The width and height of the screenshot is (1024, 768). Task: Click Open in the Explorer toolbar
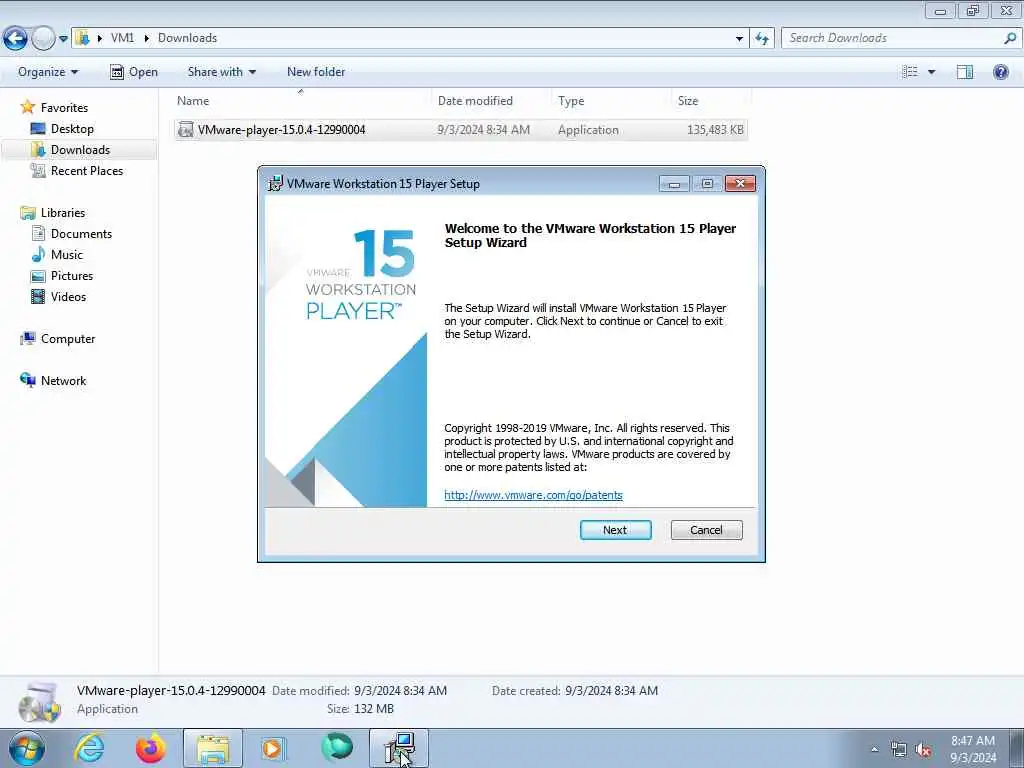(x=134, y=72)
